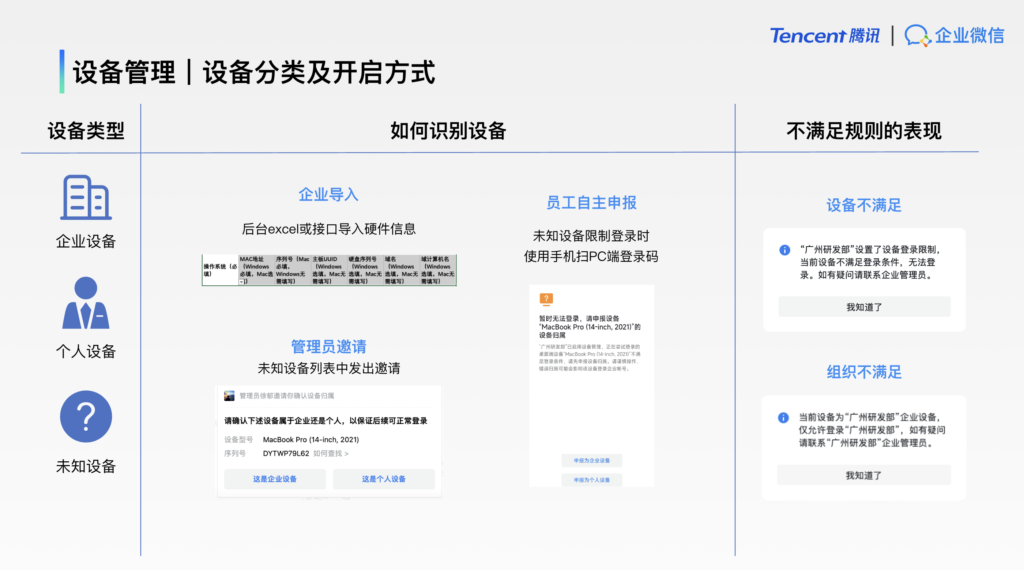This screenshot has height=570, width=1024.
Task: Click the 个人设备 label
Action: click(x=86, y=351)
